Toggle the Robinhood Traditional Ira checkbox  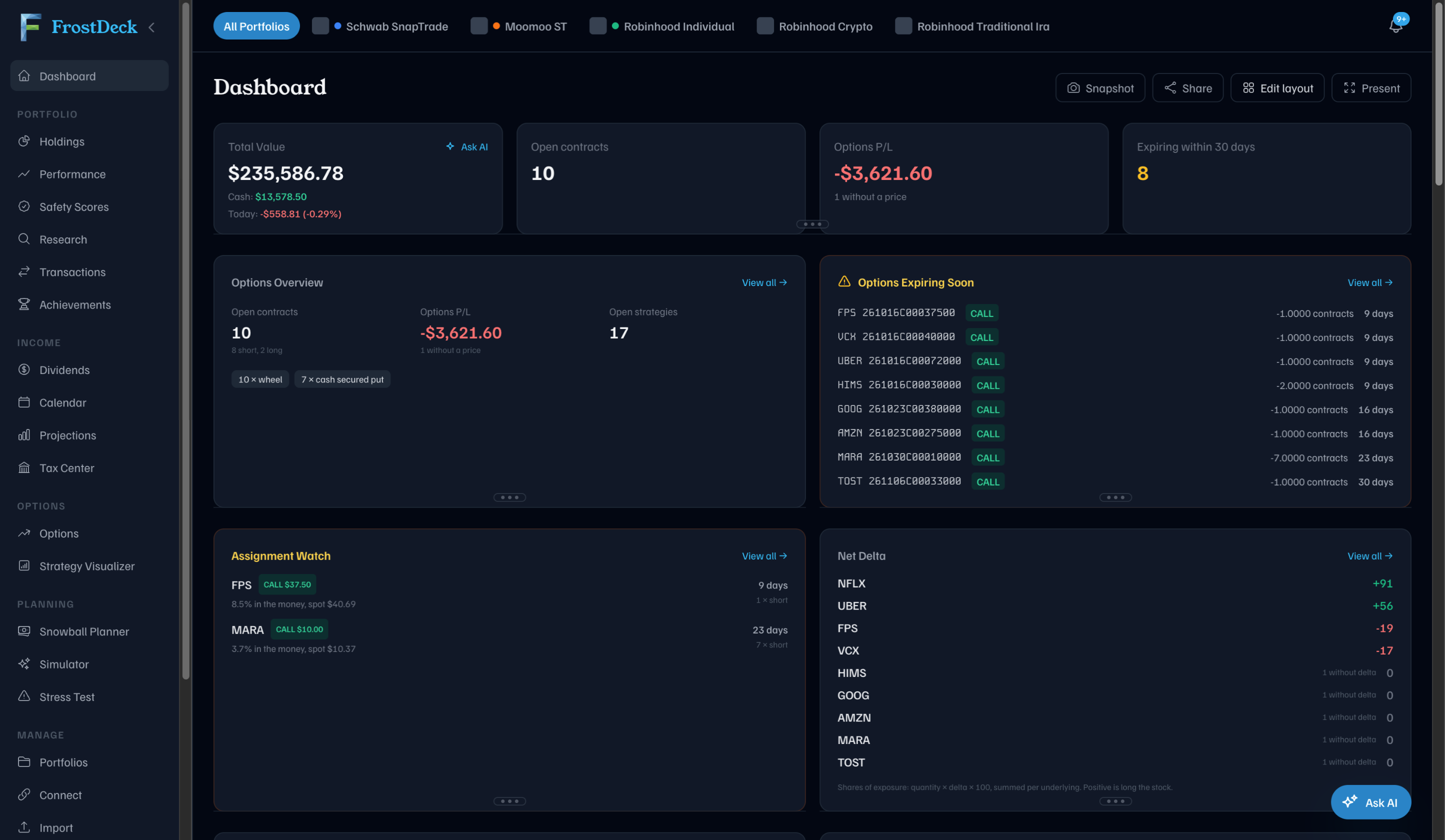coord(903,26)
